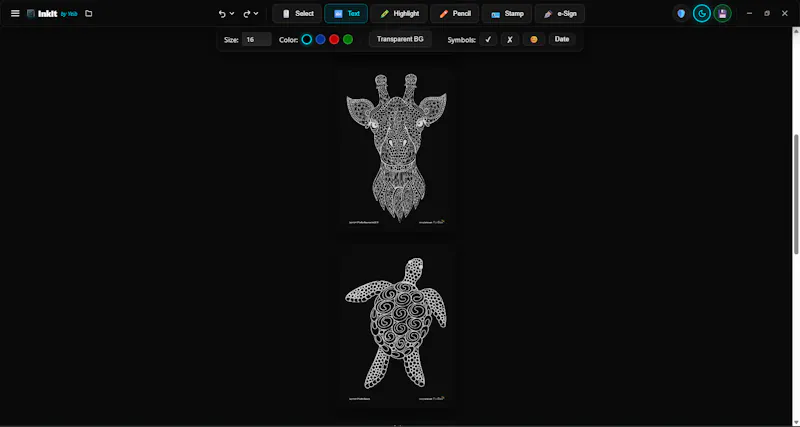Choose the green text color swatch
Viewport: 800px width, 427px height.
[x=348, y=39]
